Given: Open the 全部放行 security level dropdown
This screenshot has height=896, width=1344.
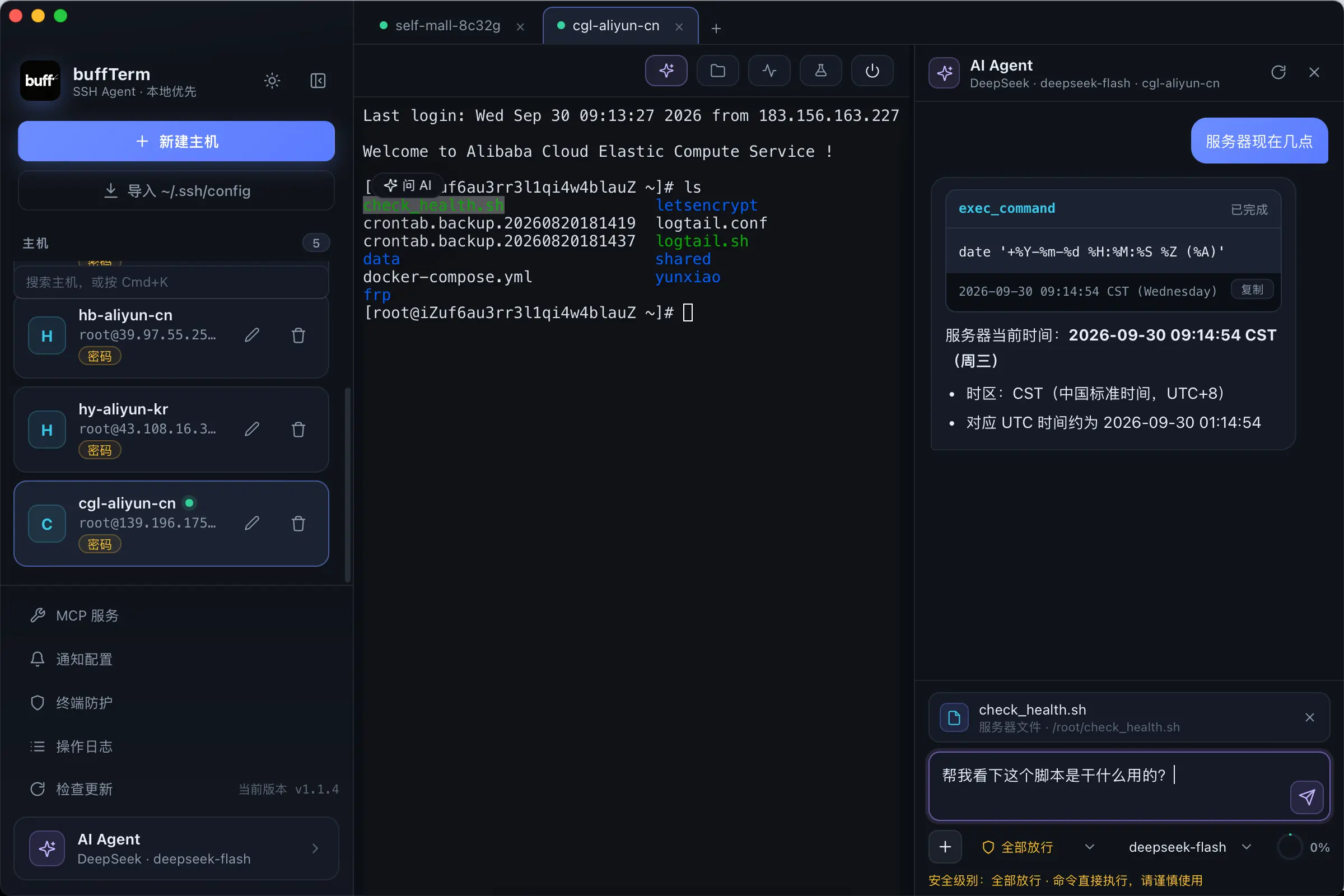Looking at the screenshot, I should point(1038,847).
